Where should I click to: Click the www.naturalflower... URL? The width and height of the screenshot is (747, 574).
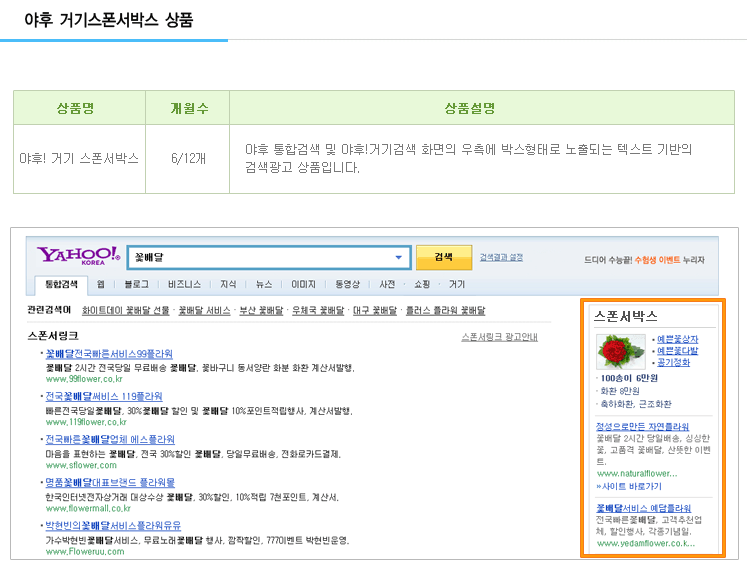click(637, 473)
